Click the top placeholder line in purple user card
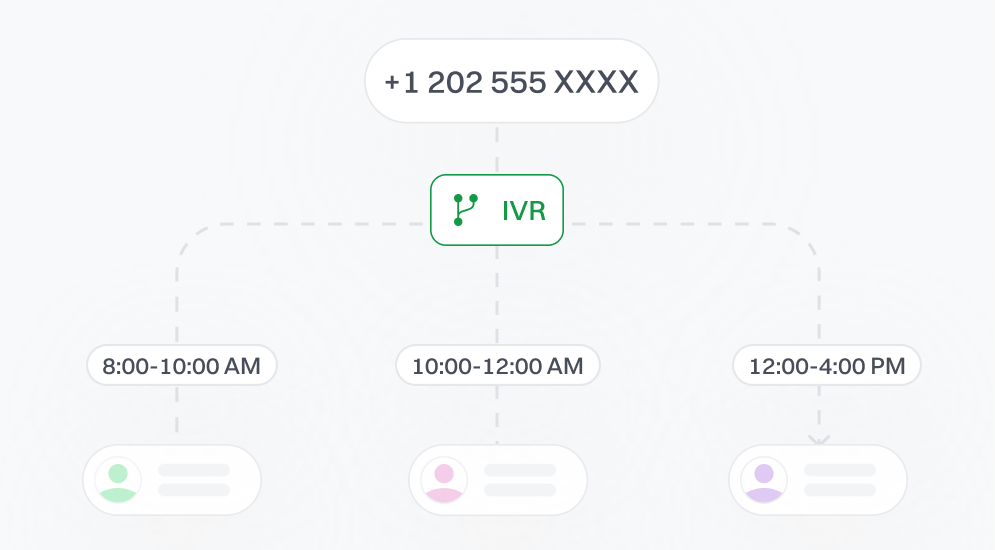This screenshot has height=550, width=995. point(840,470)
